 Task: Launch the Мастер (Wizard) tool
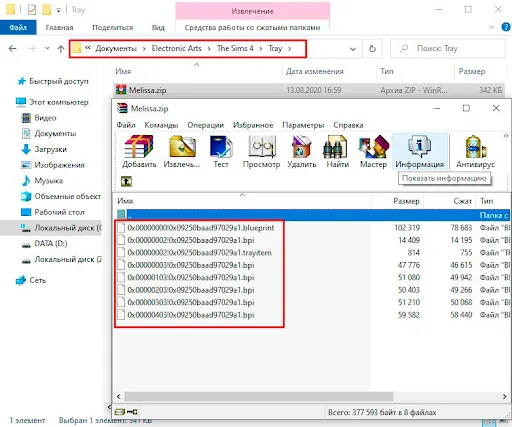coord(373,151)
